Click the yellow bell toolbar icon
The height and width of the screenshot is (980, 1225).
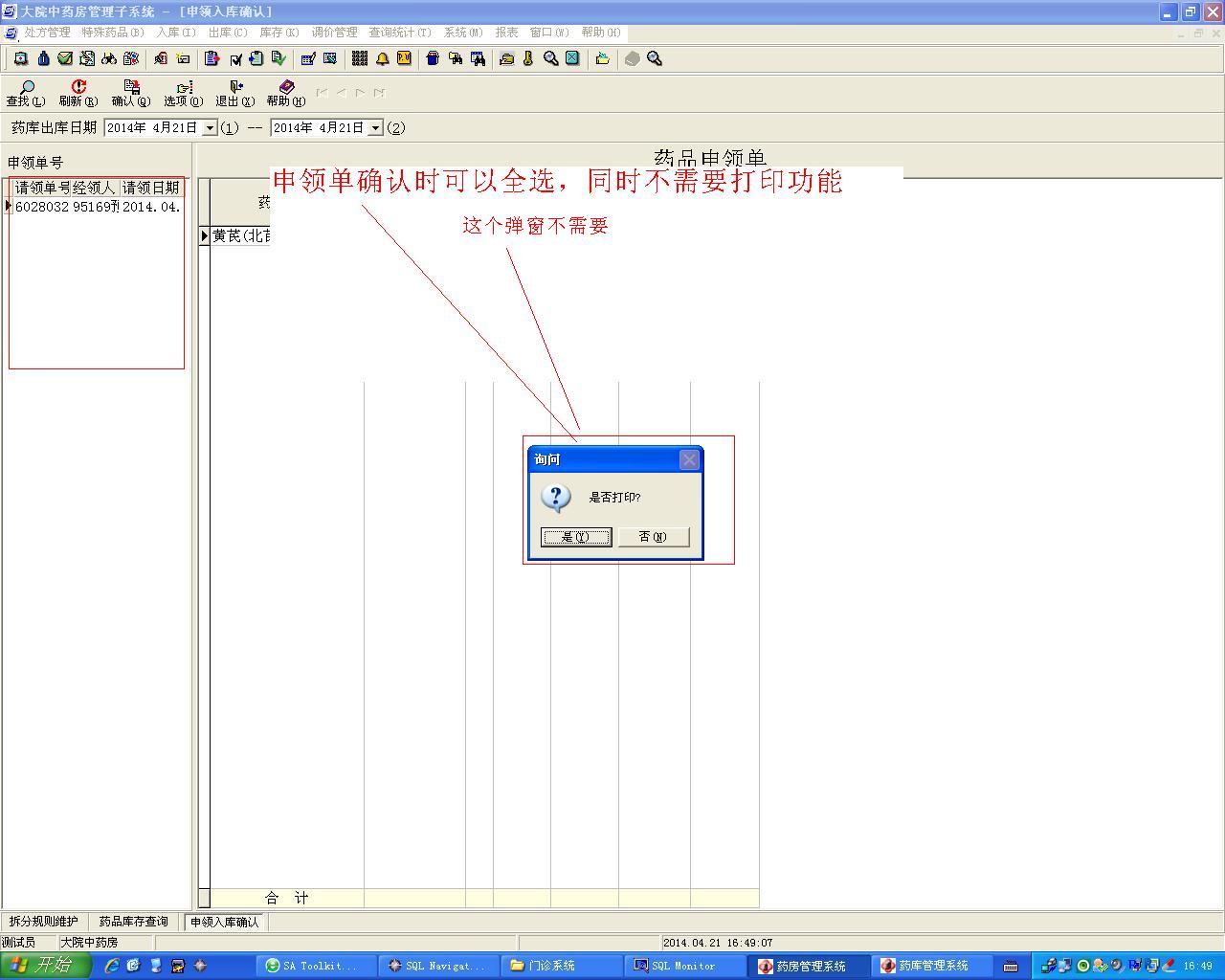382,58
